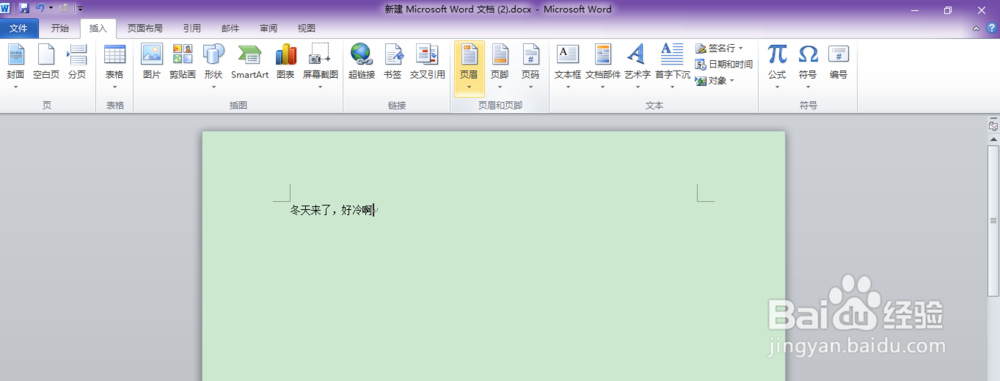This screenshot has height=381, width=1000.
Task: Insert a cross-reference (交叉引用)
Action: point(427,63)
